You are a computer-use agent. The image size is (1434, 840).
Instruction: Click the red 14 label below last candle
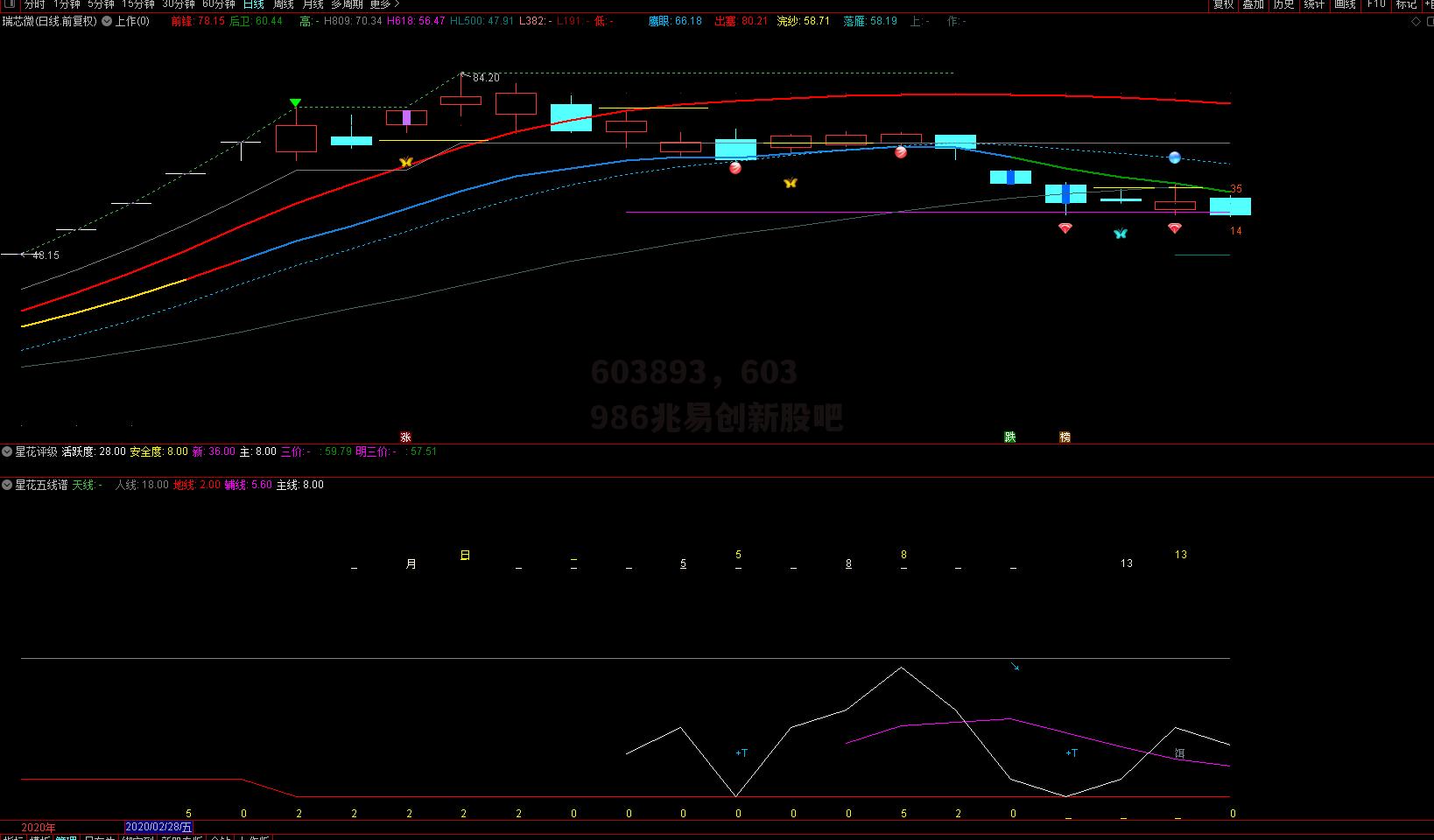point(1236,231)
